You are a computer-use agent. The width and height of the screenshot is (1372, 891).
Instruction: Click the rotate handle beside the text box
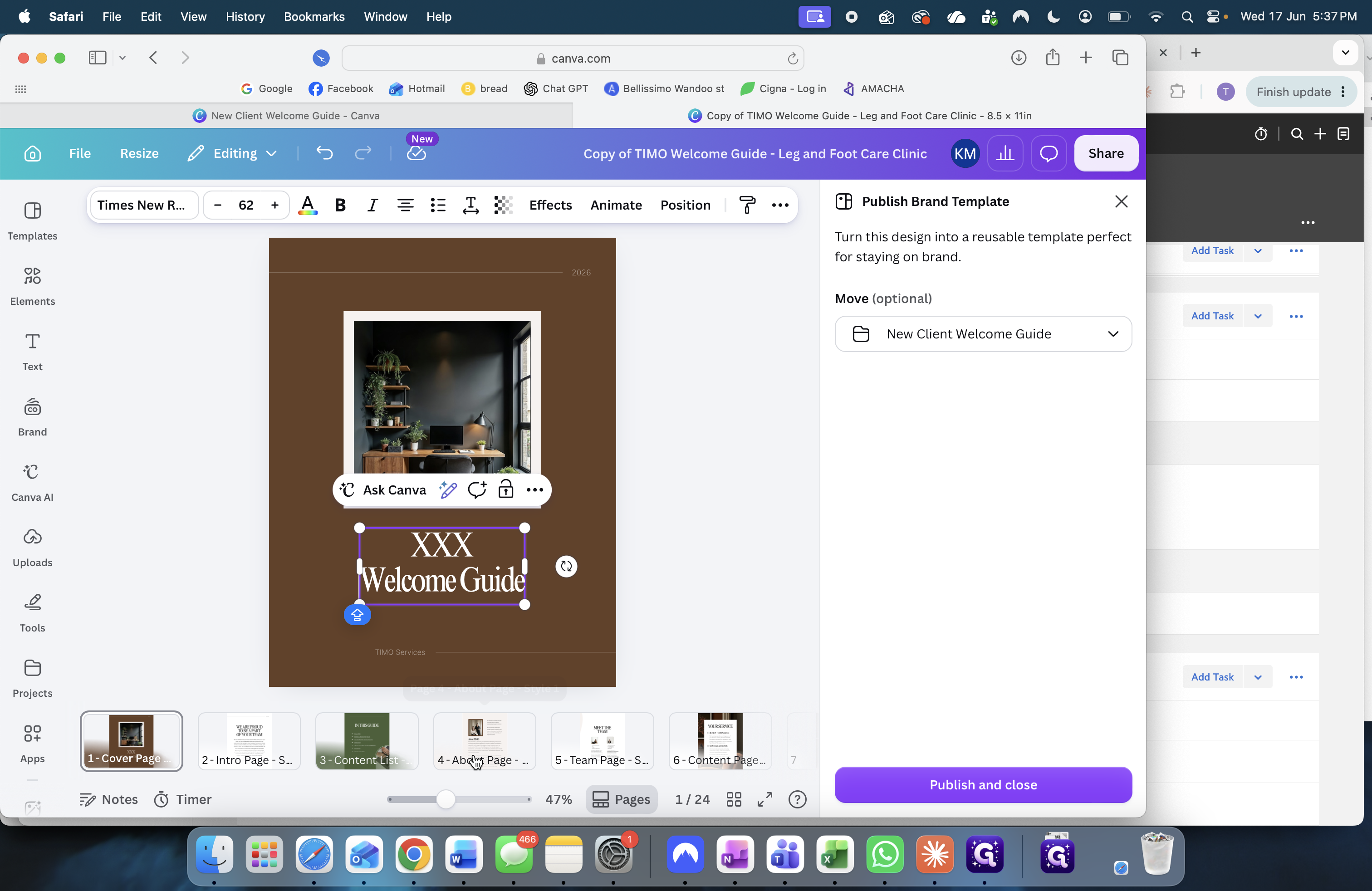566,567
